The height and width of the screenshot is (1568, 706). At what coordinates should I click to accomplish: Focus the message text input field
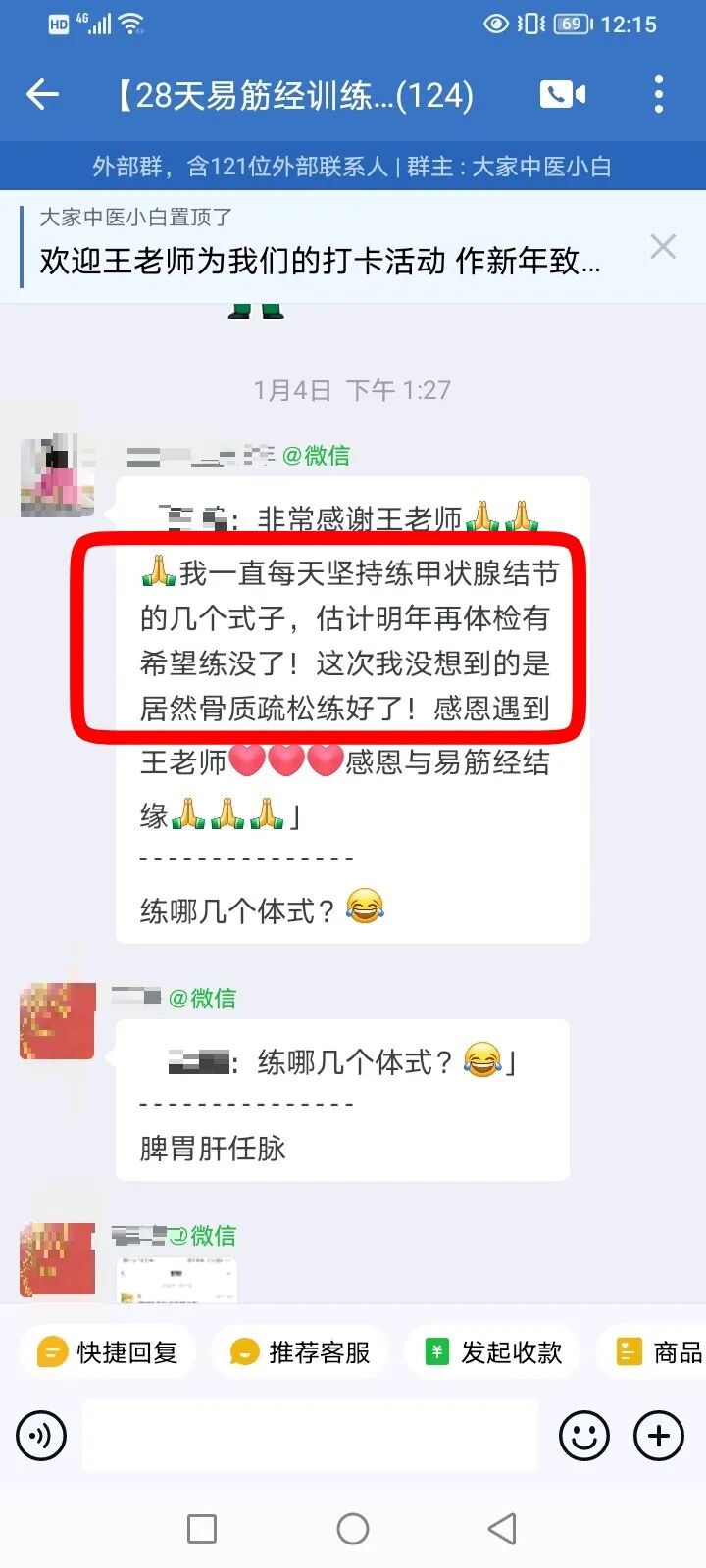[310, 1436]
